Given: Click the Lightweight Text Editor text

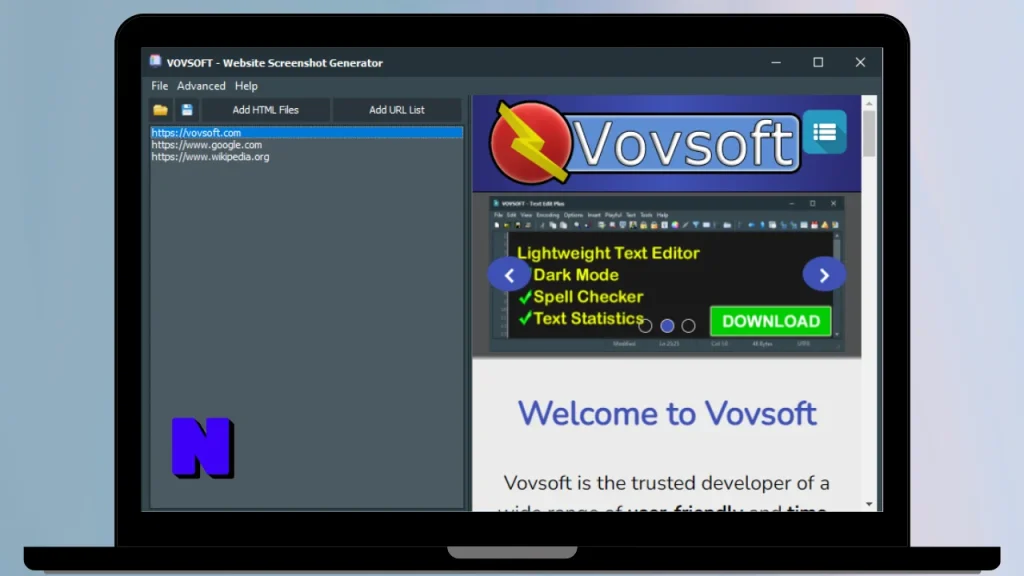Looking at the screenshot, I should pyautogui.click(x=608, y=253).
